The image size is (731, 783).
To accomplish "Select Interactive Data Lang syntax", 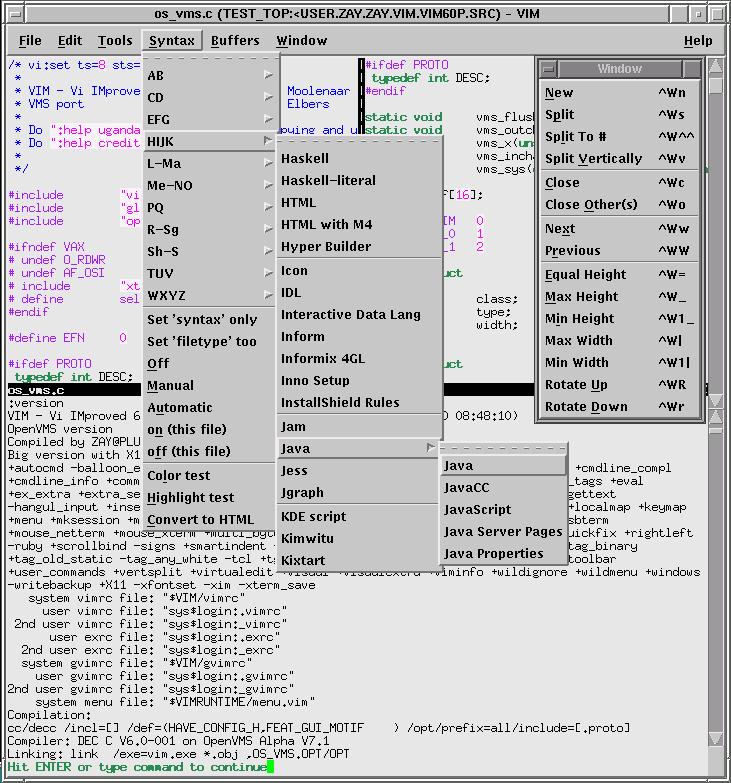I will pyautogui.click(x=359, y=315).
